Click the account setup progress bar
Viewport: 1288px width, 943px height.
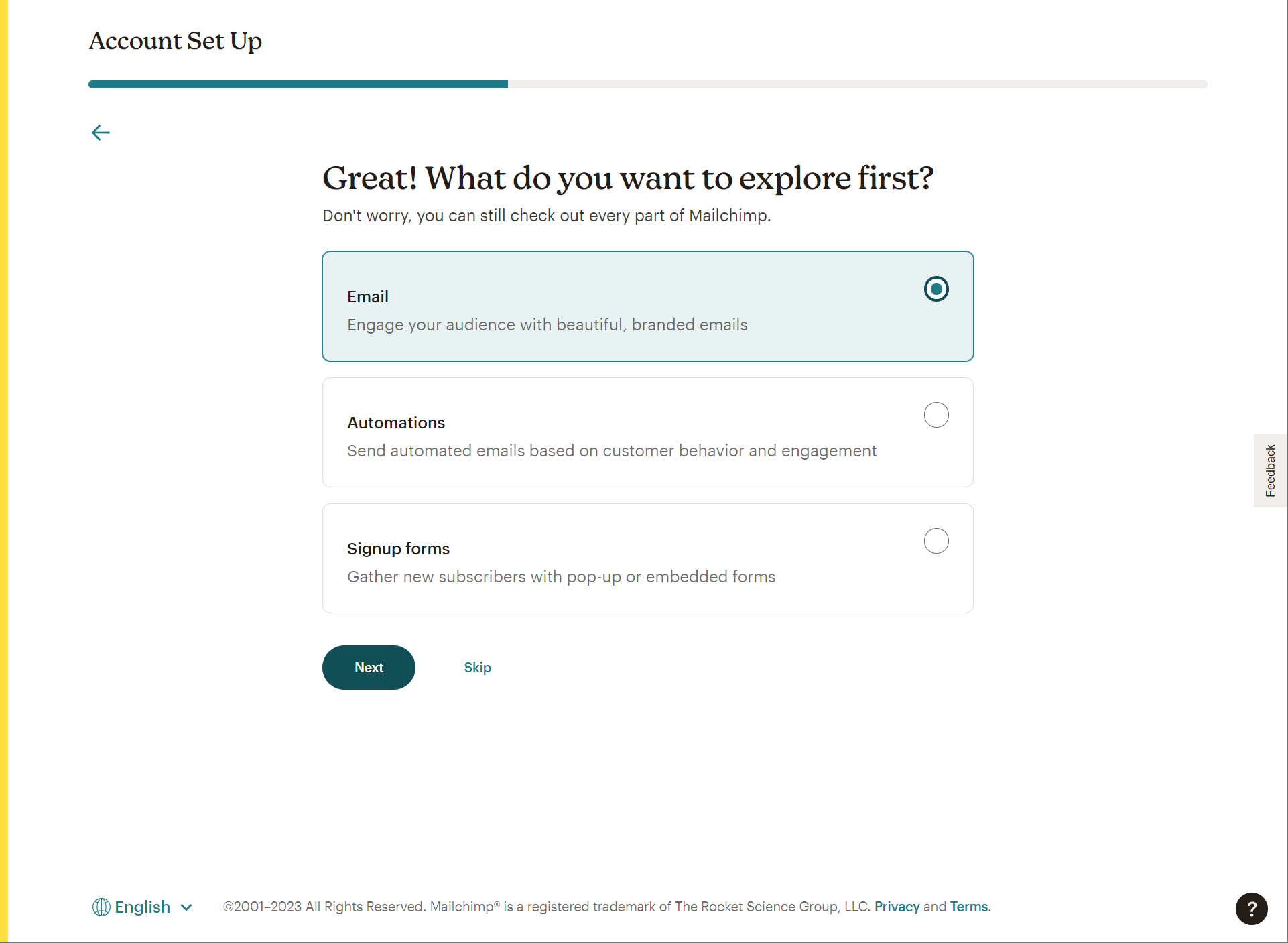point(647,84)
